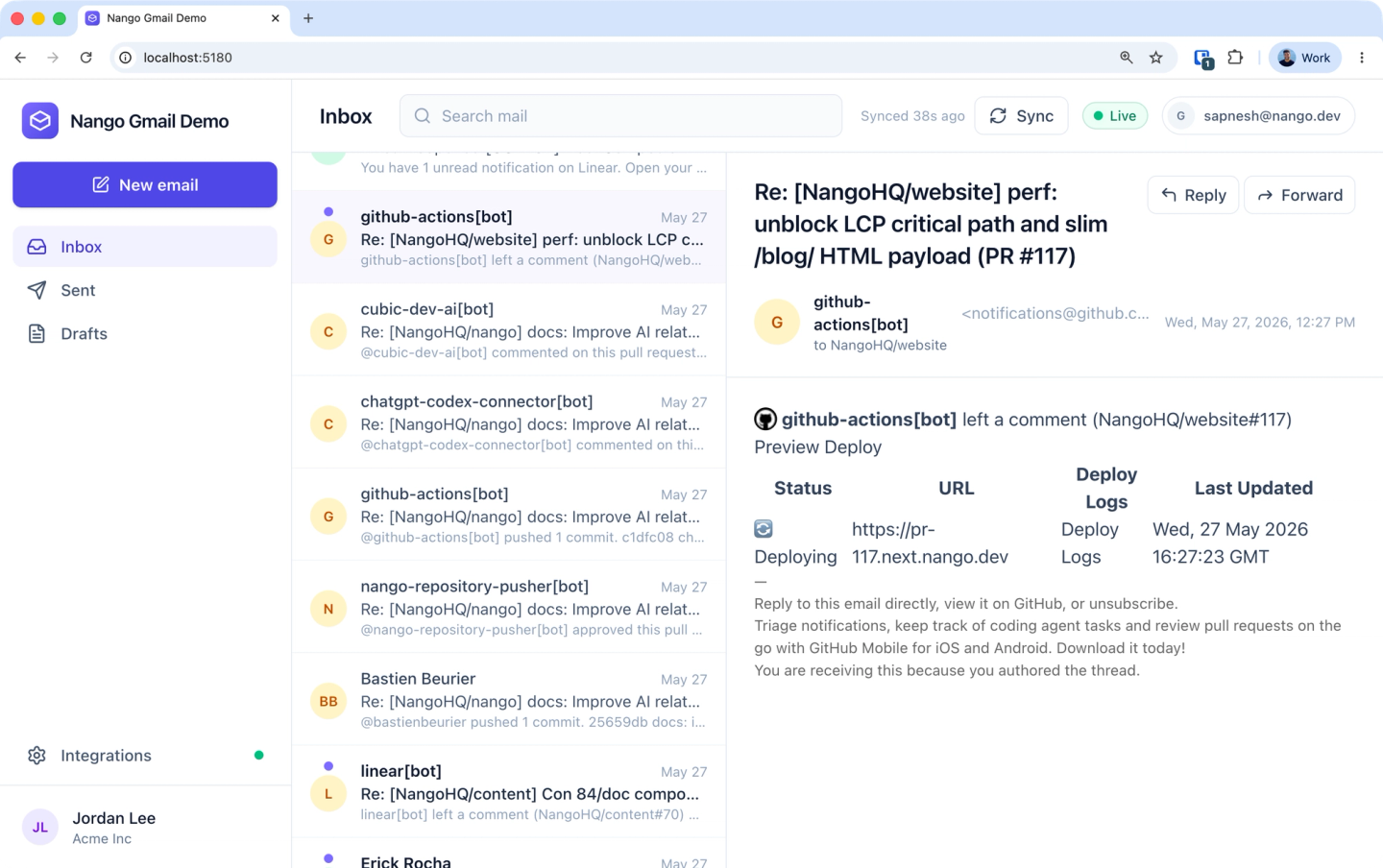Open the chatgpt-codex-connector[bot] email

point(509,422)
